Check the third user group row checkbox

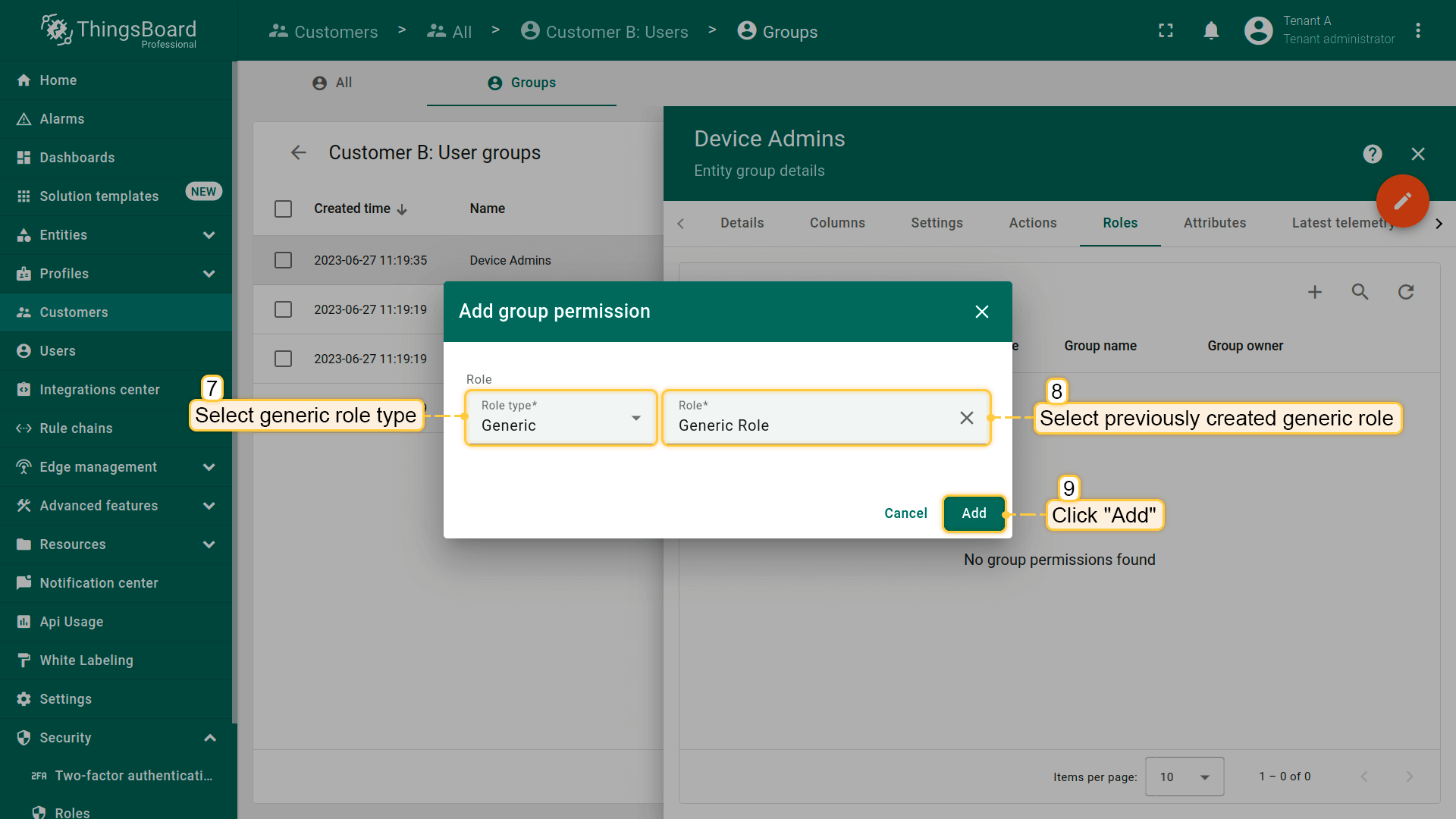283,359
